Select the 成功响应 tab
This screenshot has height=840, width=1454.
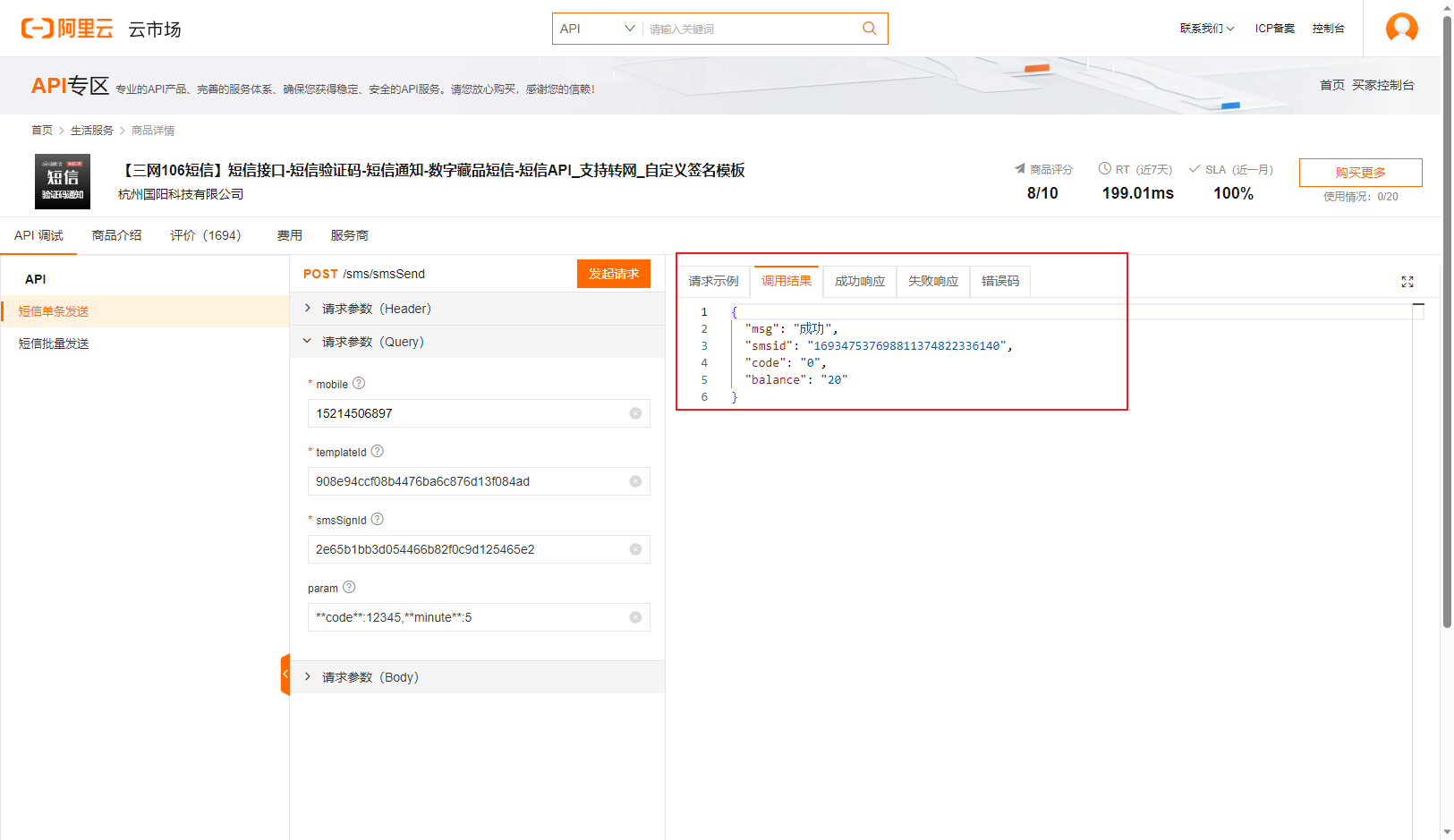[x=860, y=281]
